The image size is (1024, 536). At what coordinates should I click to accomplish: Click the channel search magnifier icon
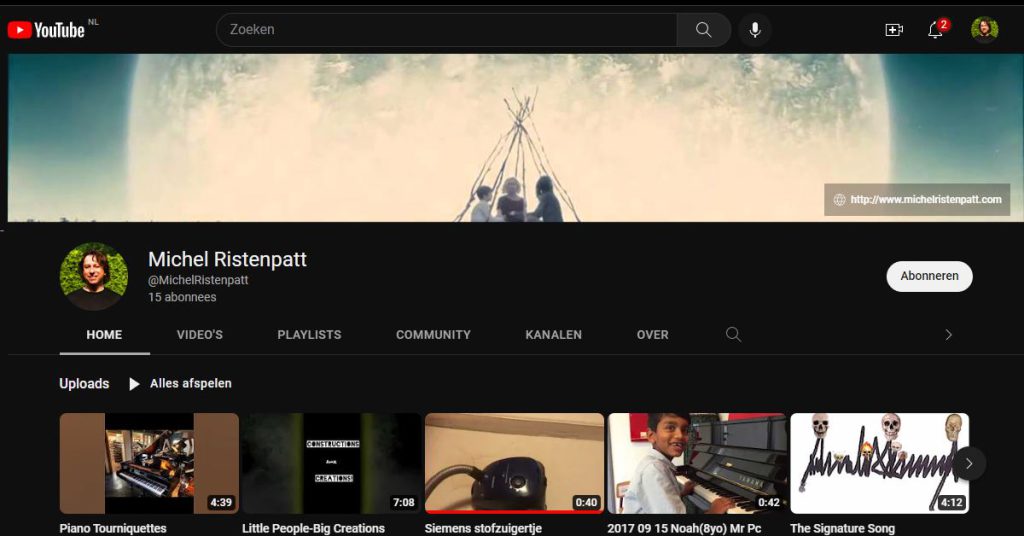[x=733, y=335]
